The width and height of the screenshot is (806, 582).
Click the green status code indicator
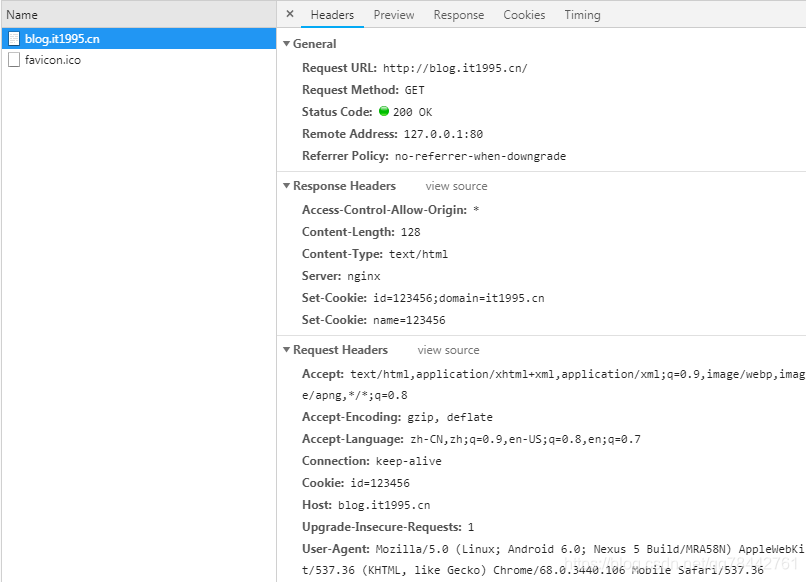[x=383, y=111]
